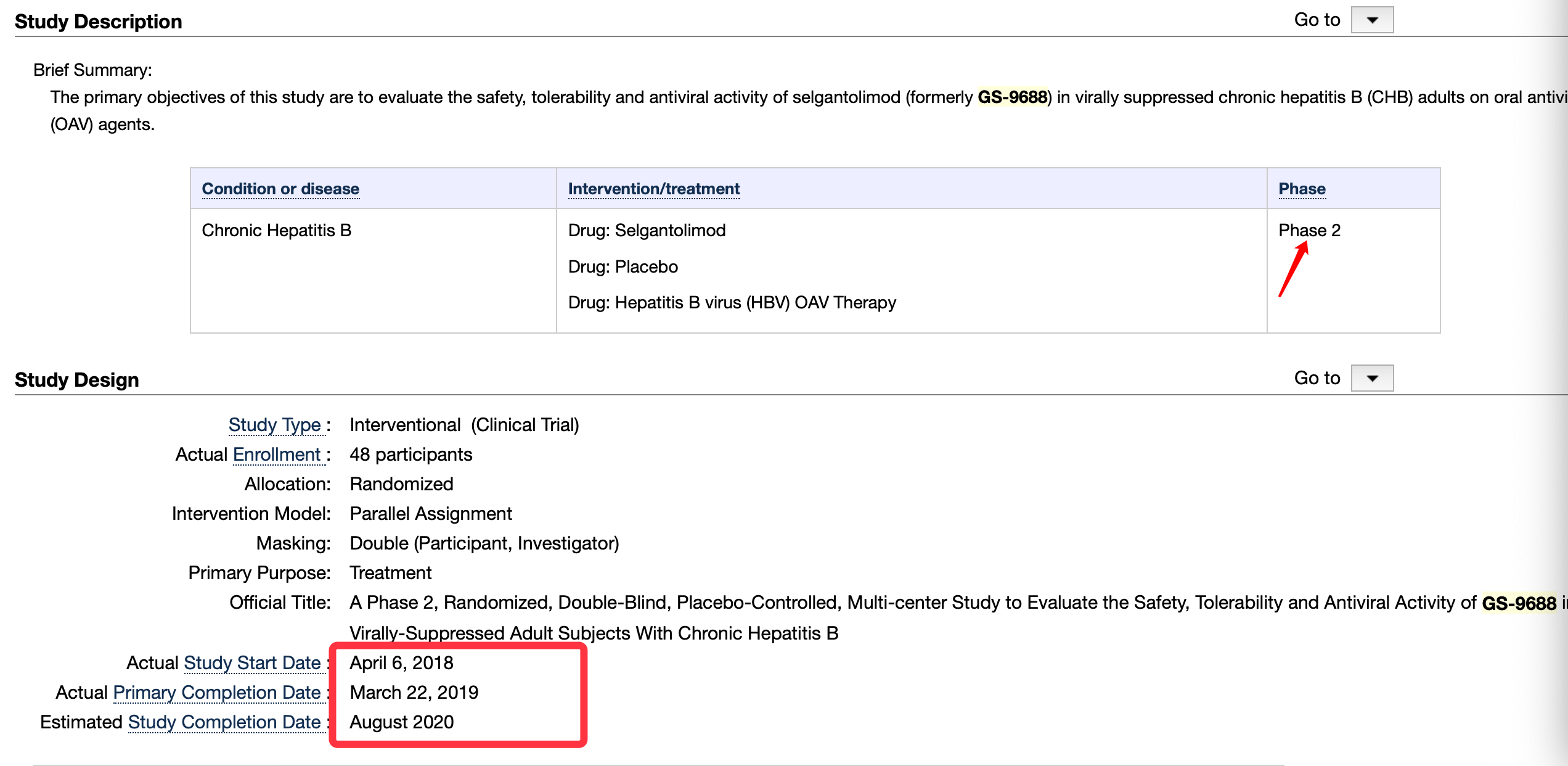1568x766 pixels.
Task: Click the Drug: Selgantolimod entry
Action: 647,230
